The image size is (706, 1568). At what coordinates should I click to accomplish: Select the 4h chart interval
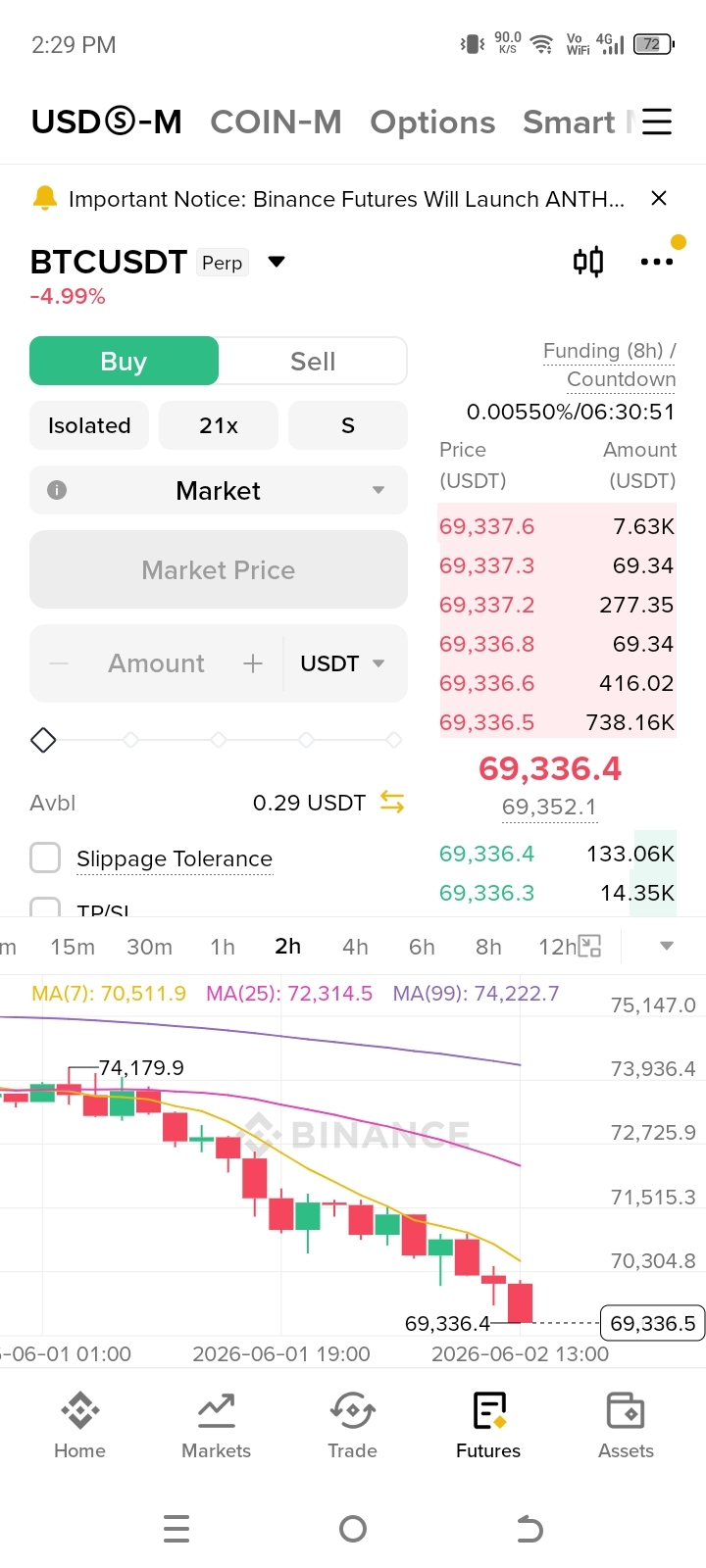[355, 947]
